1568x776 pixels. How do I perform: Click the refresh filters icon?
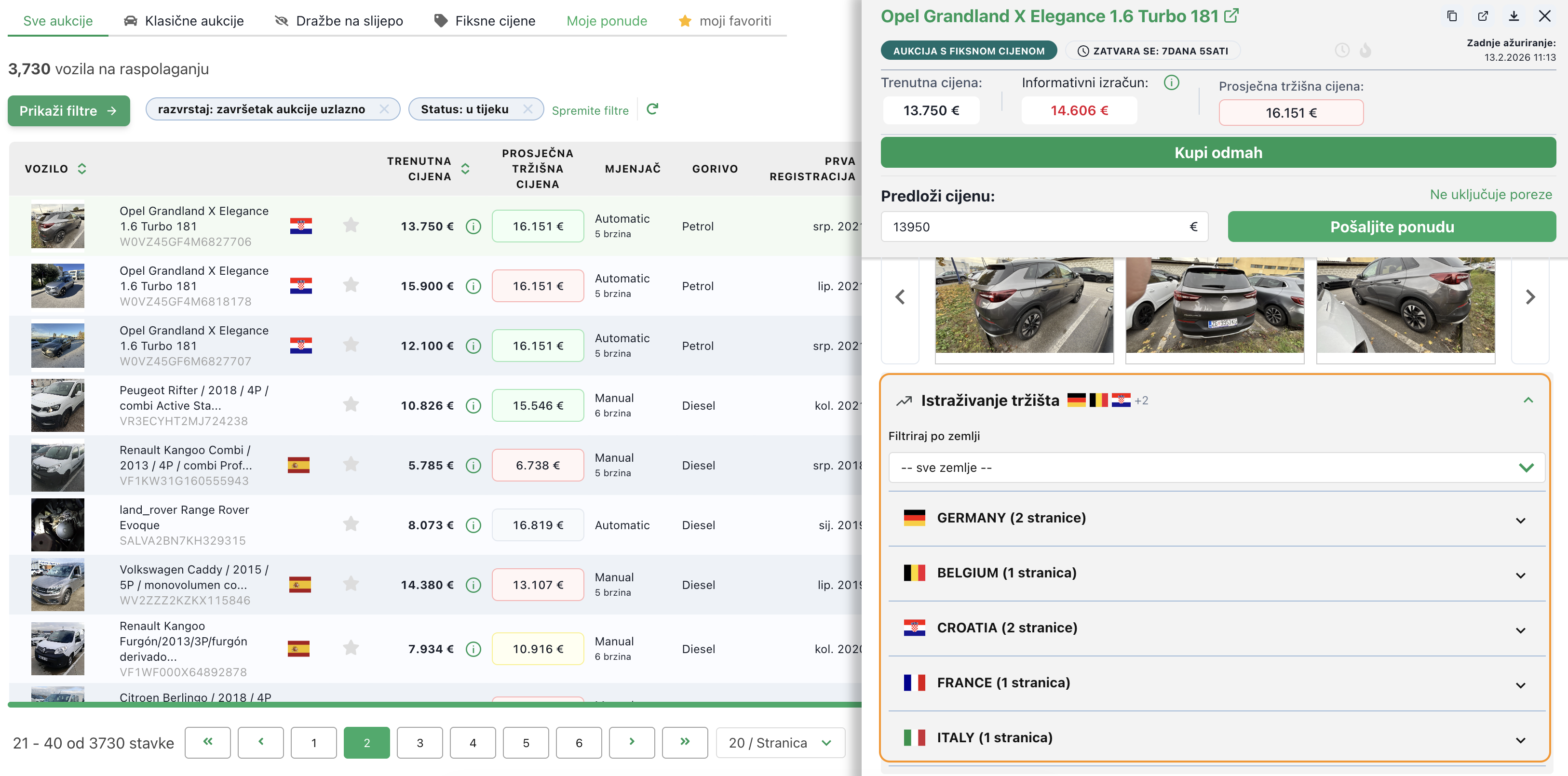(652, 109)
